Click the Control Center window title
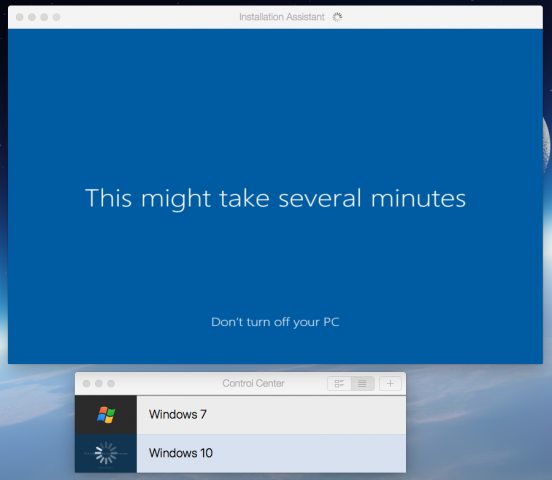552x480 pixels. tap(253, 383)
